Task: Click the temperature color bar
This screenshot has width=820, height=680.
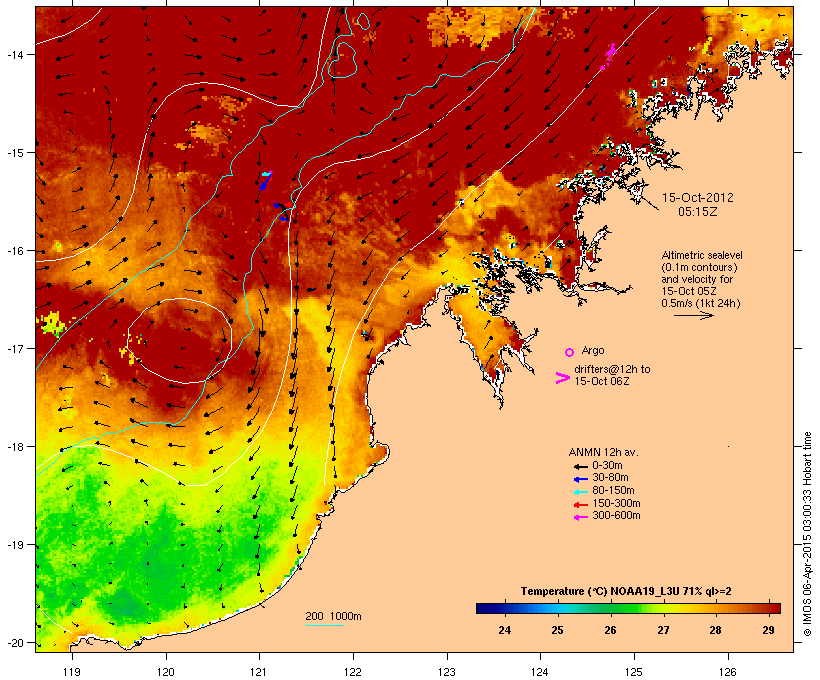Action: tap(628, 608)
